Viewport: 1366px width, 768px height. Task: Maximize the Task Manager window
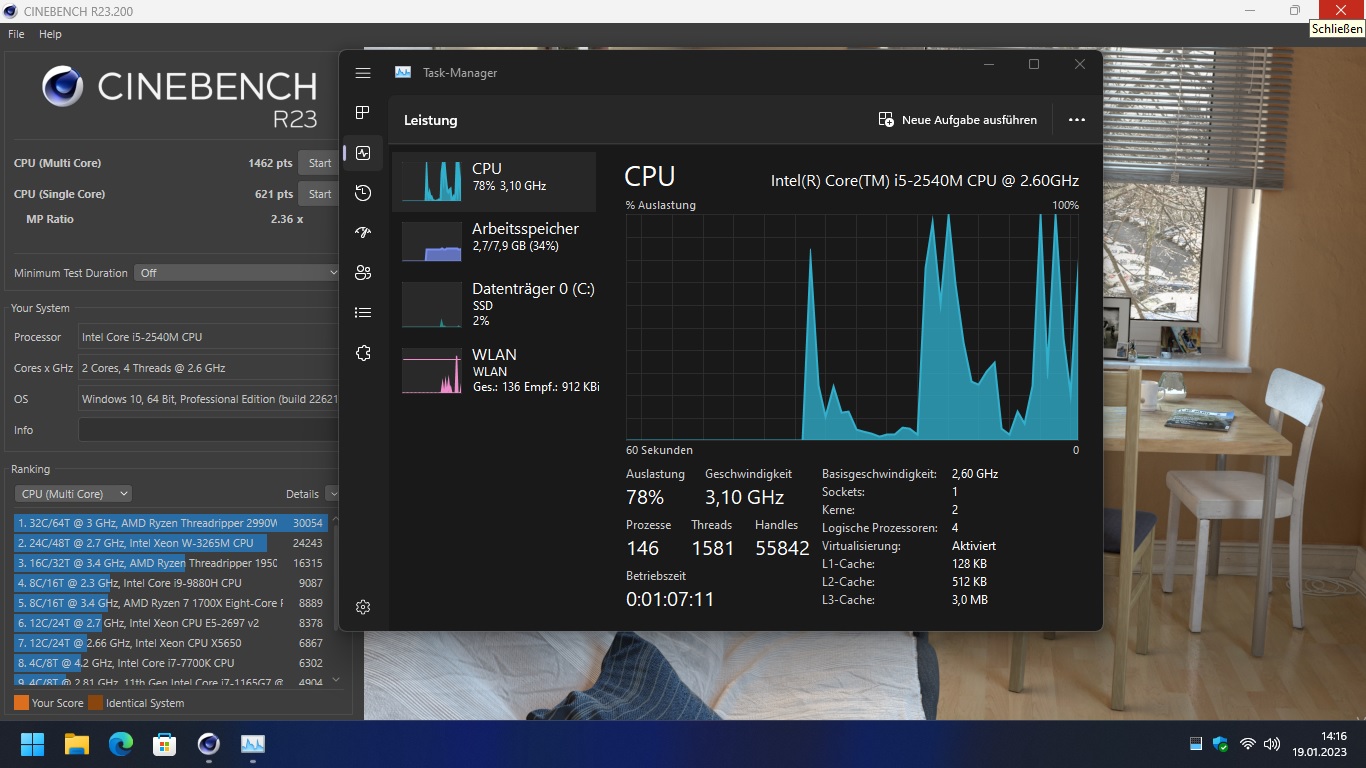pyautogui.click(x=1034, y=64)
